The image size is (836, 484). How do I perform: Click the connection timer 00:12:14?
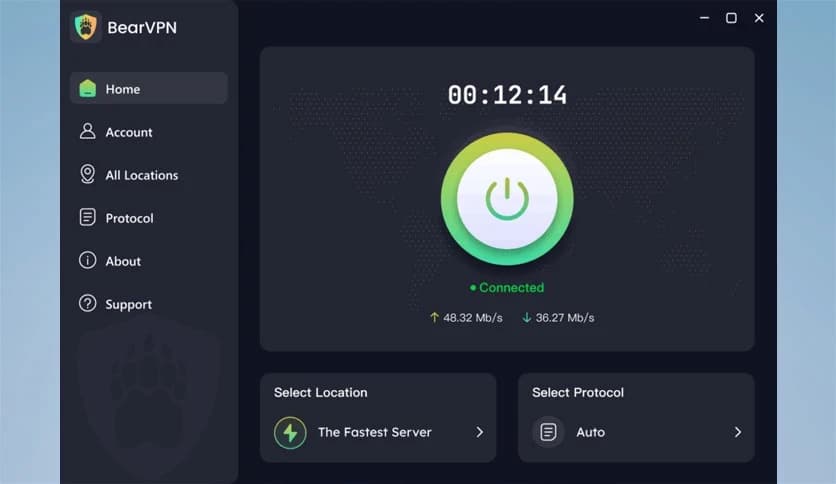pos(507,95)
